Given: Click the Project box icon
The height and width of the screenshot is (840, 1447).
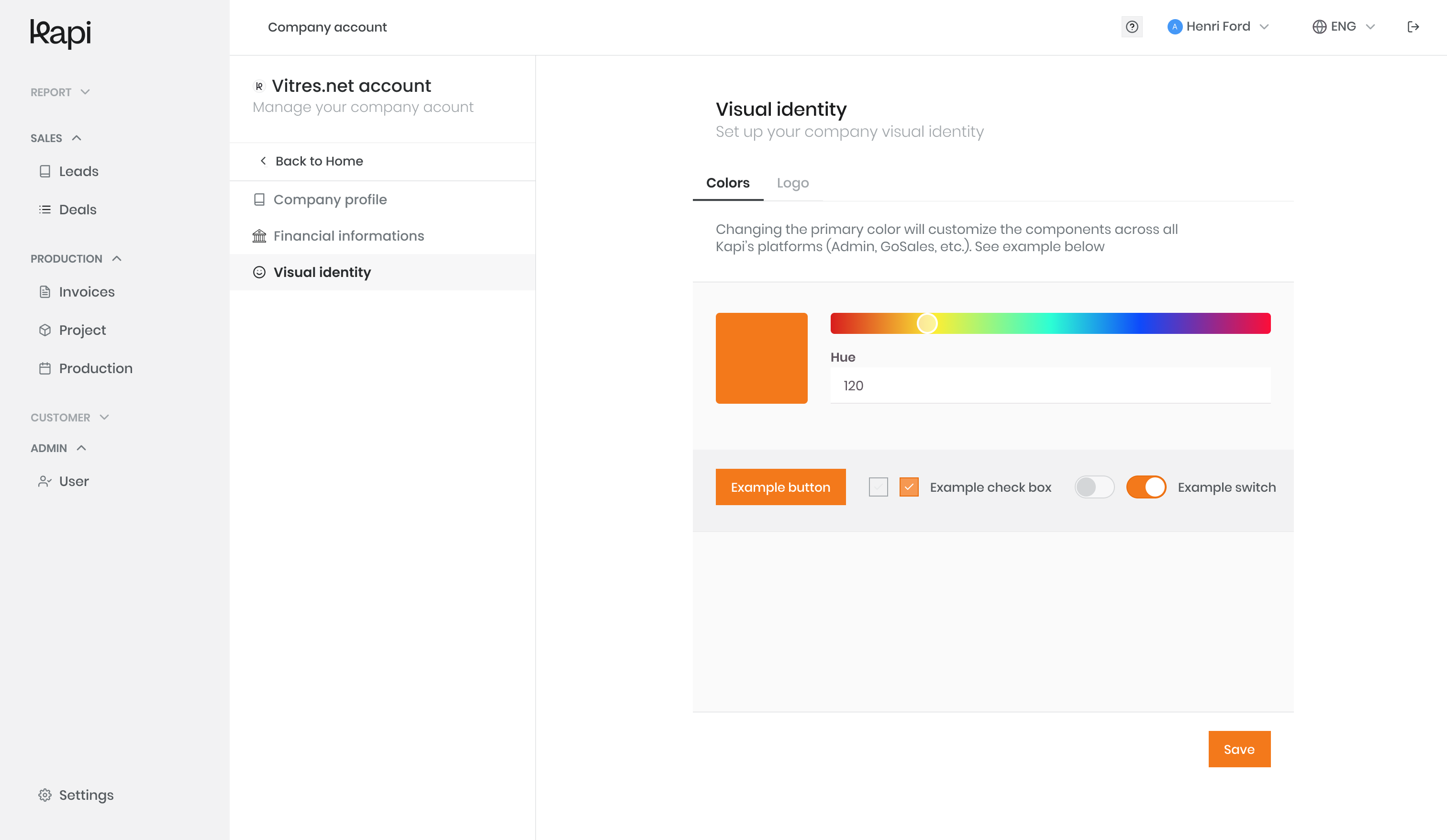Looking at the screenshot, I should (x=45, y=330).
